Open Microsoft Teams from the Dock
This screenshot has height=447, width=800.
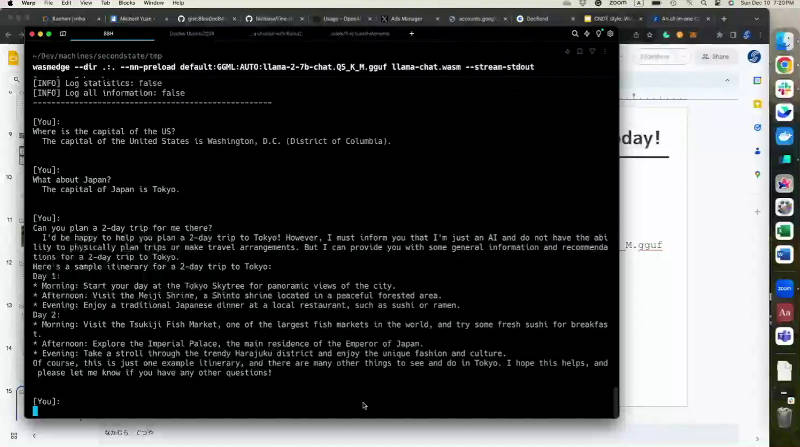tap(785, 336)
